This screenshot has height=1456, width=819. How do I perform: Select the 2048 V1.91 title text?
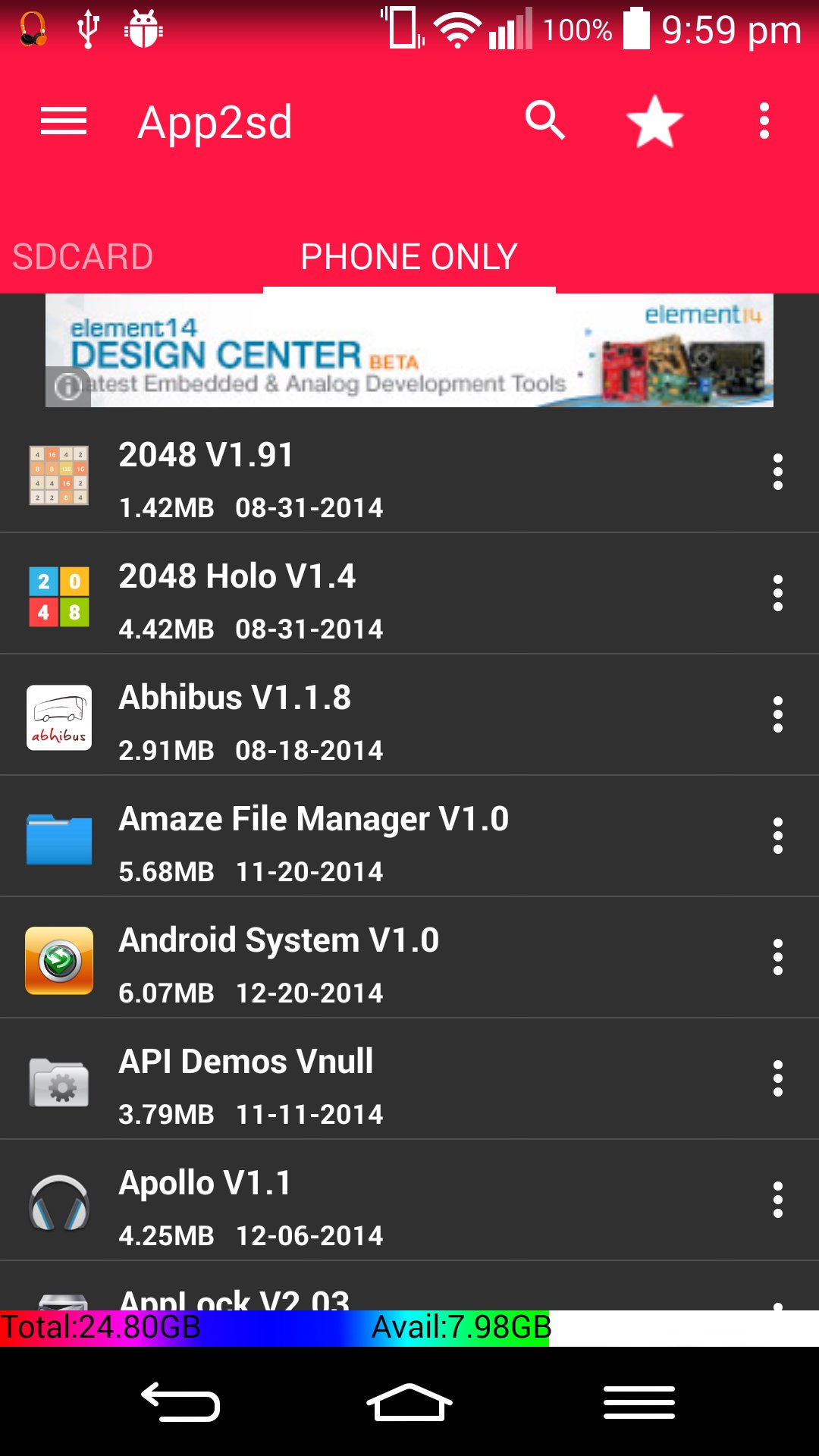tap(206, 455)
